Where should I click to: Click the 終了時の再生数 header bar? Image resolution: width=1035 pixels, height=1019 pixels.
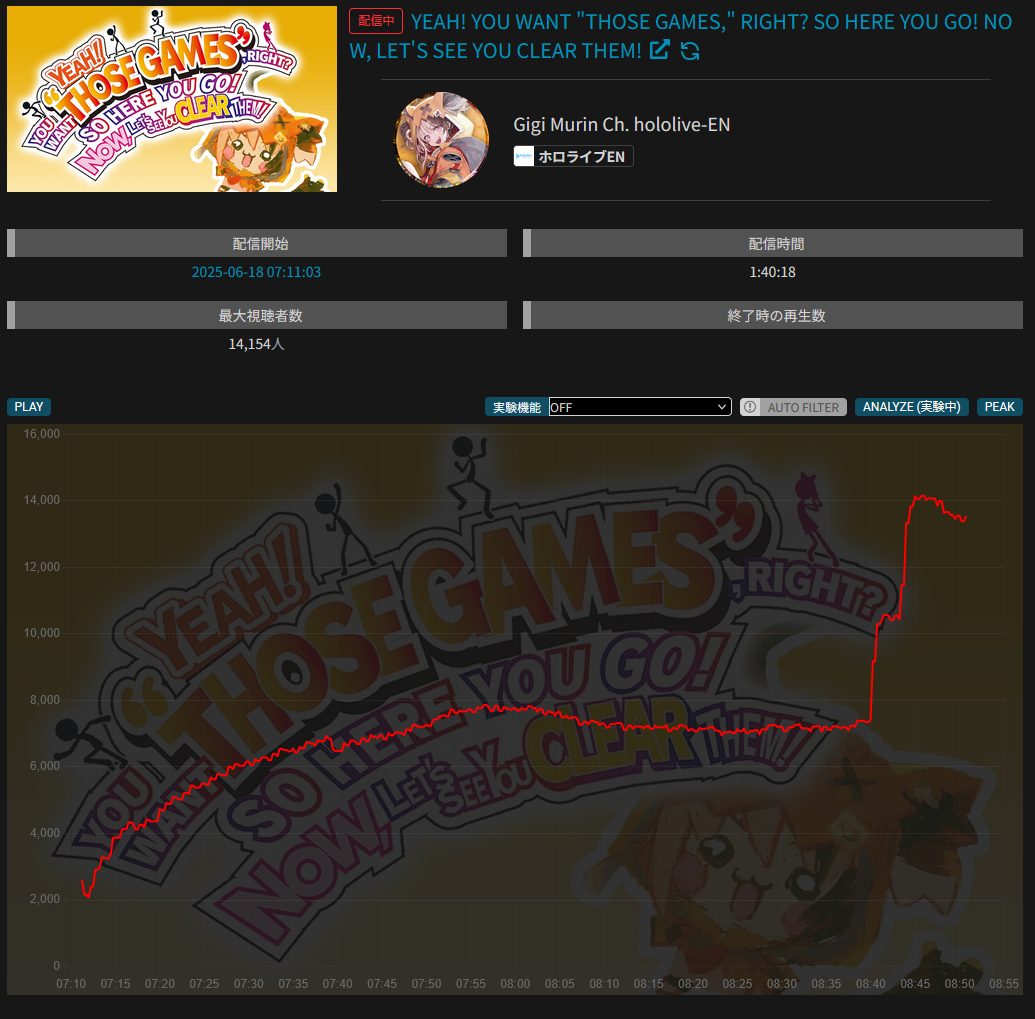773,315
